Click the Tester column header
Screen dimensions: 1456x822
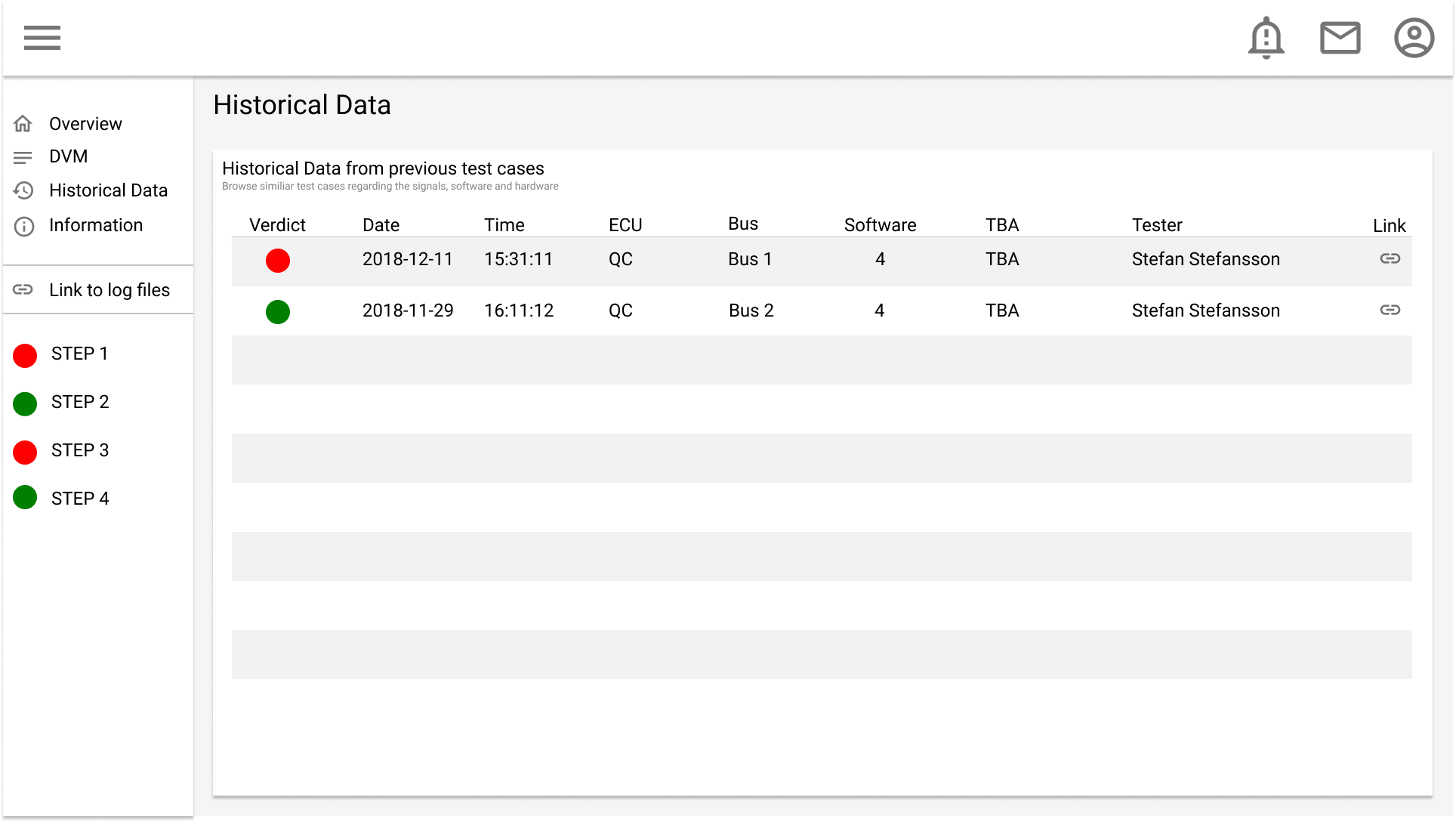(1157, 225)
